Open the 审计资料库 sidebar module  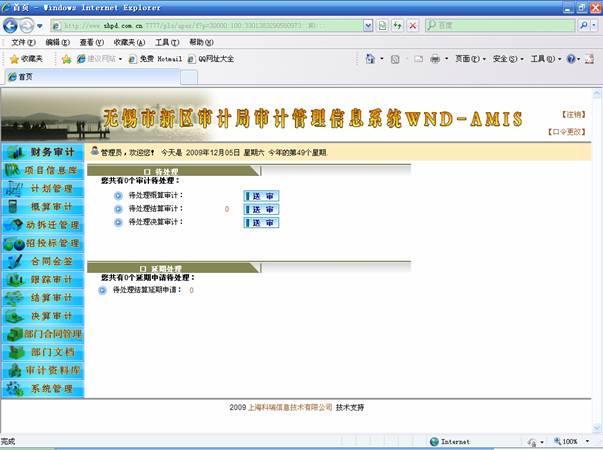(x=43, y=371)
